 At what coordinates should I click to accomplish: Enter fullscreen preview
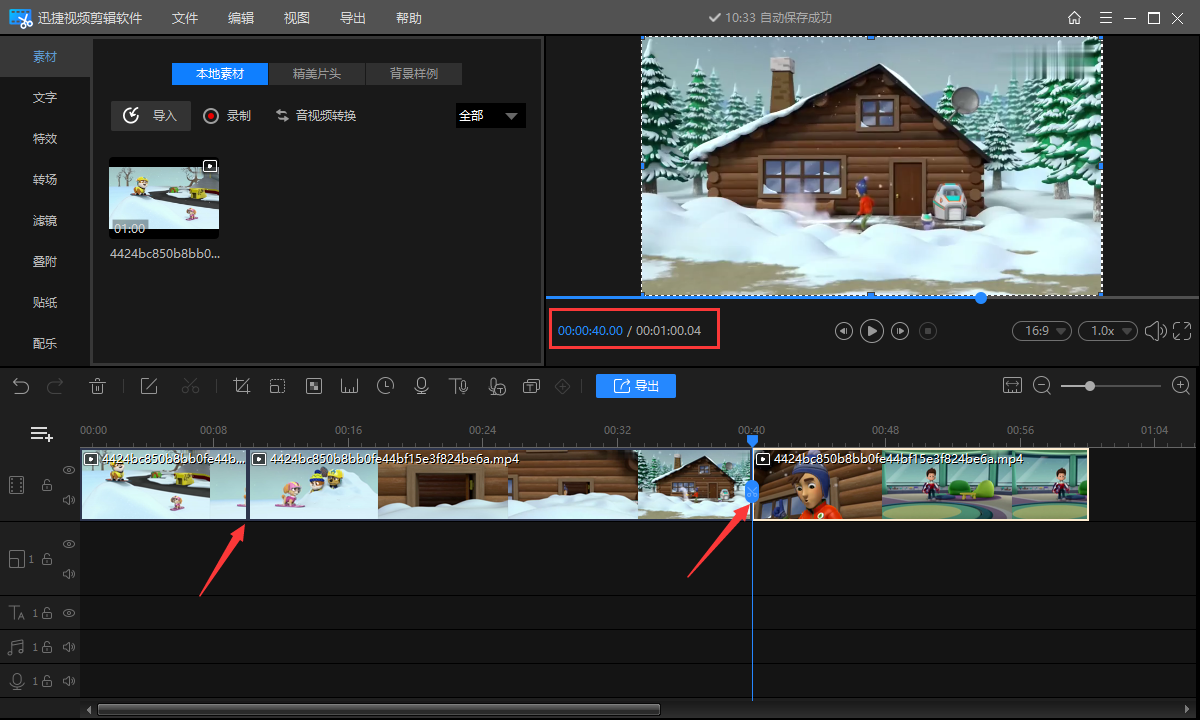pyautogui.click(x=1182, y=331)
